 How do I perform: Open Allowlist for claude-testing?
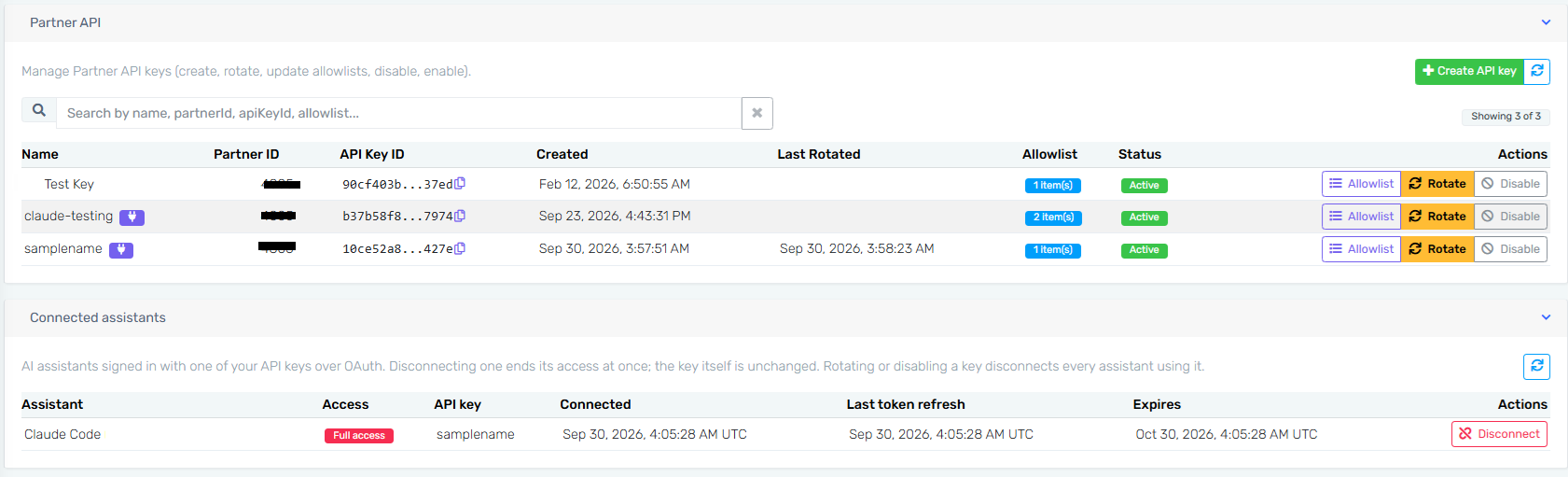(1361, 217)
